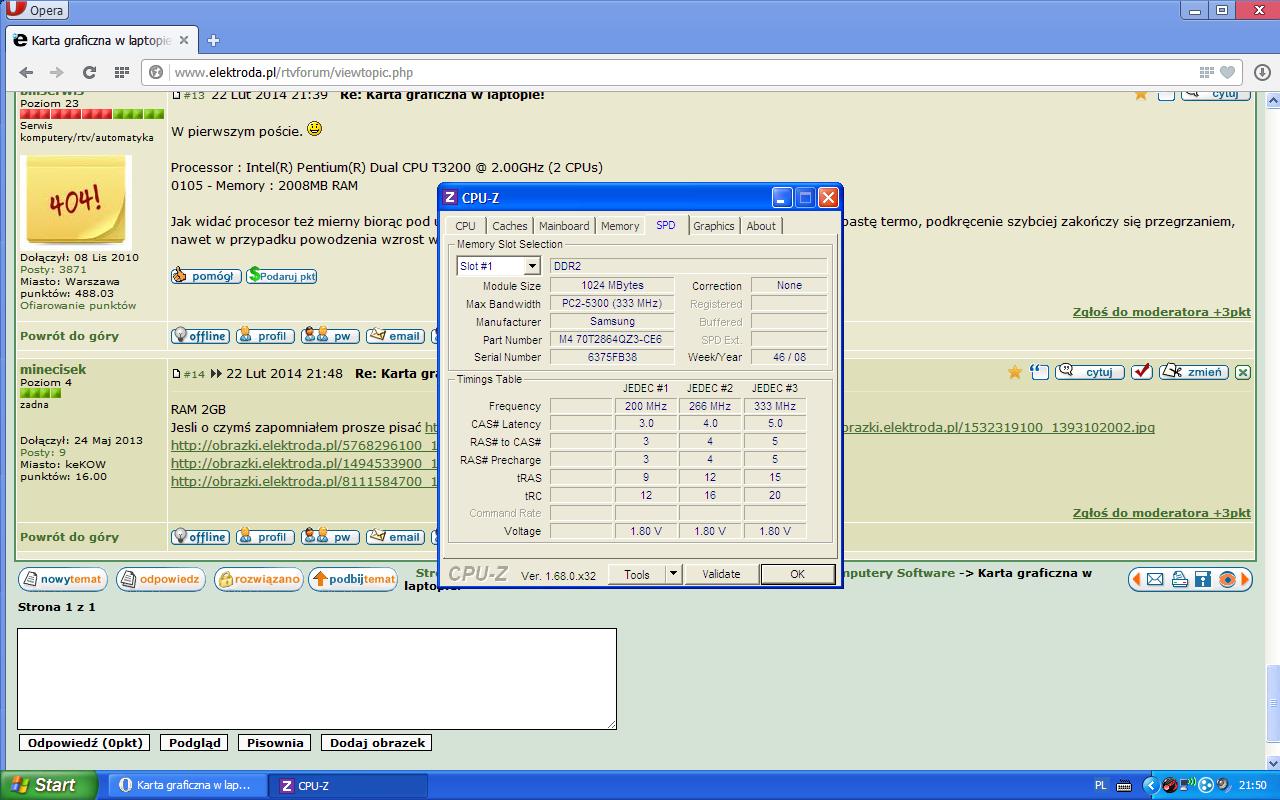Click the floppy disk save icon in topic tools
This screenshot has height=800, width=1280.
pyautogui.click(x=1203, y=579)
